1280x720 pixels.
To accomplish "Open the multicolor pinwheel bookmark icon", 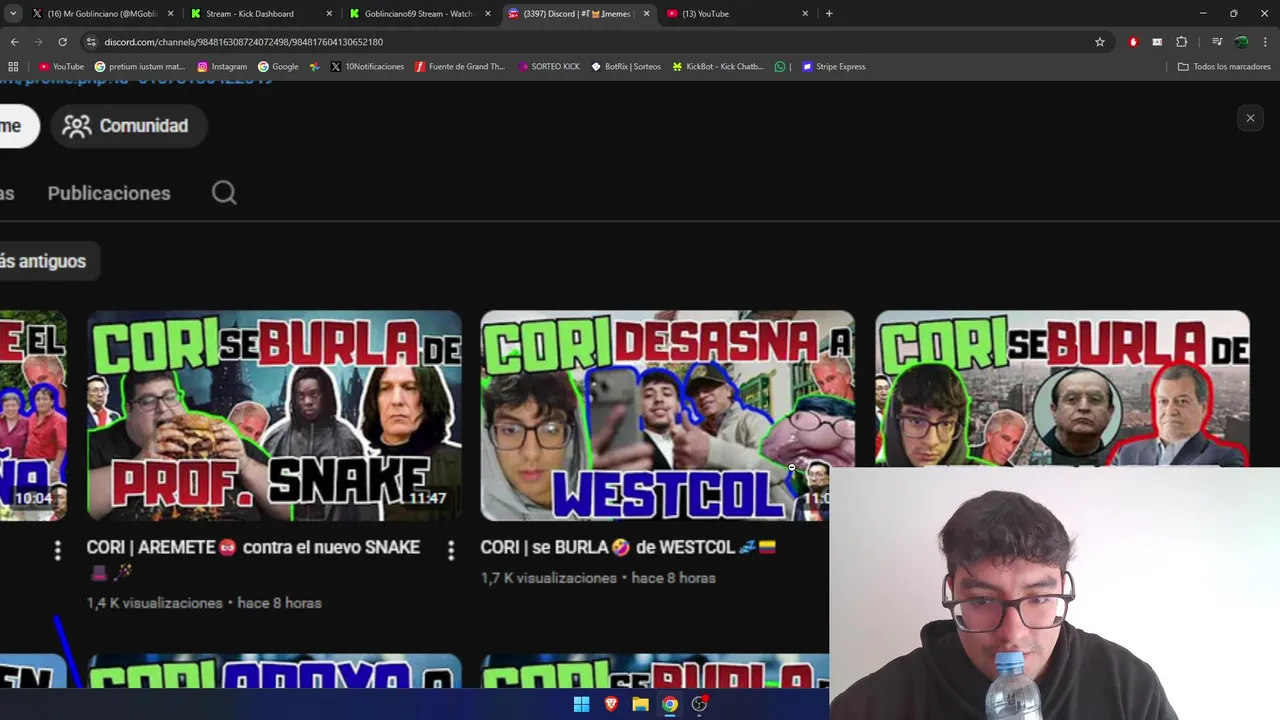I will (x=314, y=67).
